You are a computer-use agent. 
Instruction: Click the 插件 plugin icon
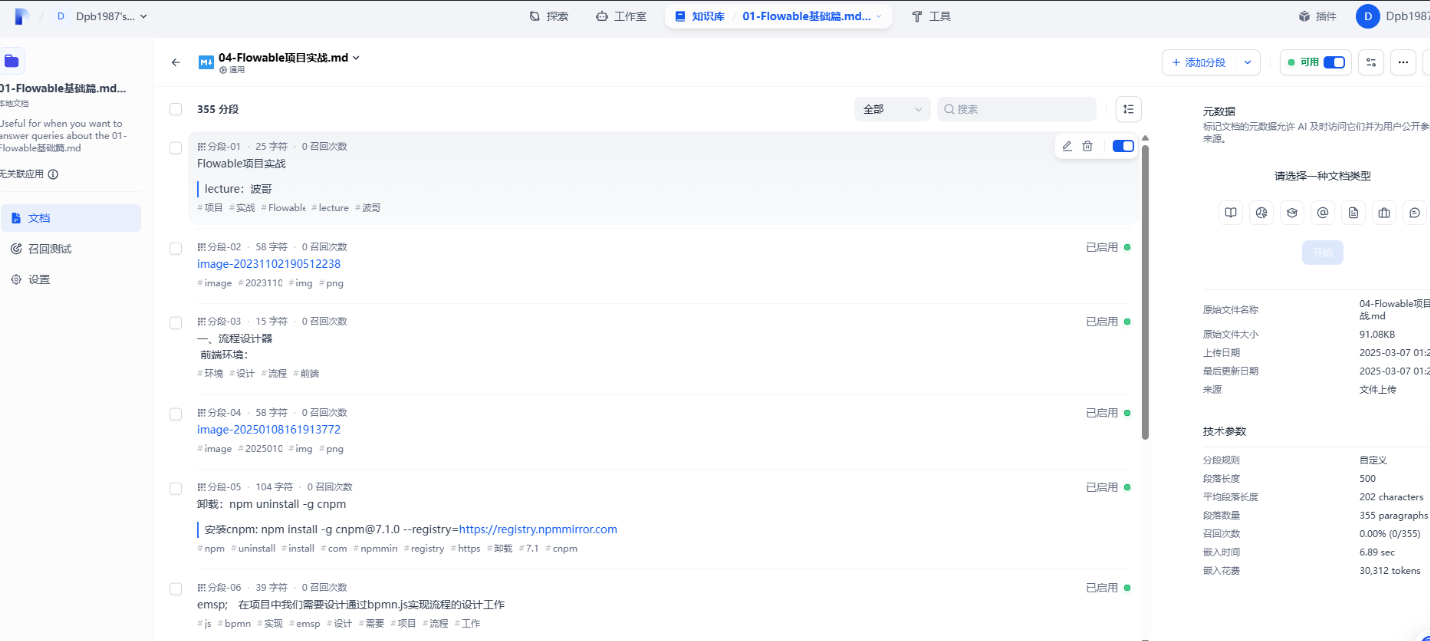pos(1304,16)
